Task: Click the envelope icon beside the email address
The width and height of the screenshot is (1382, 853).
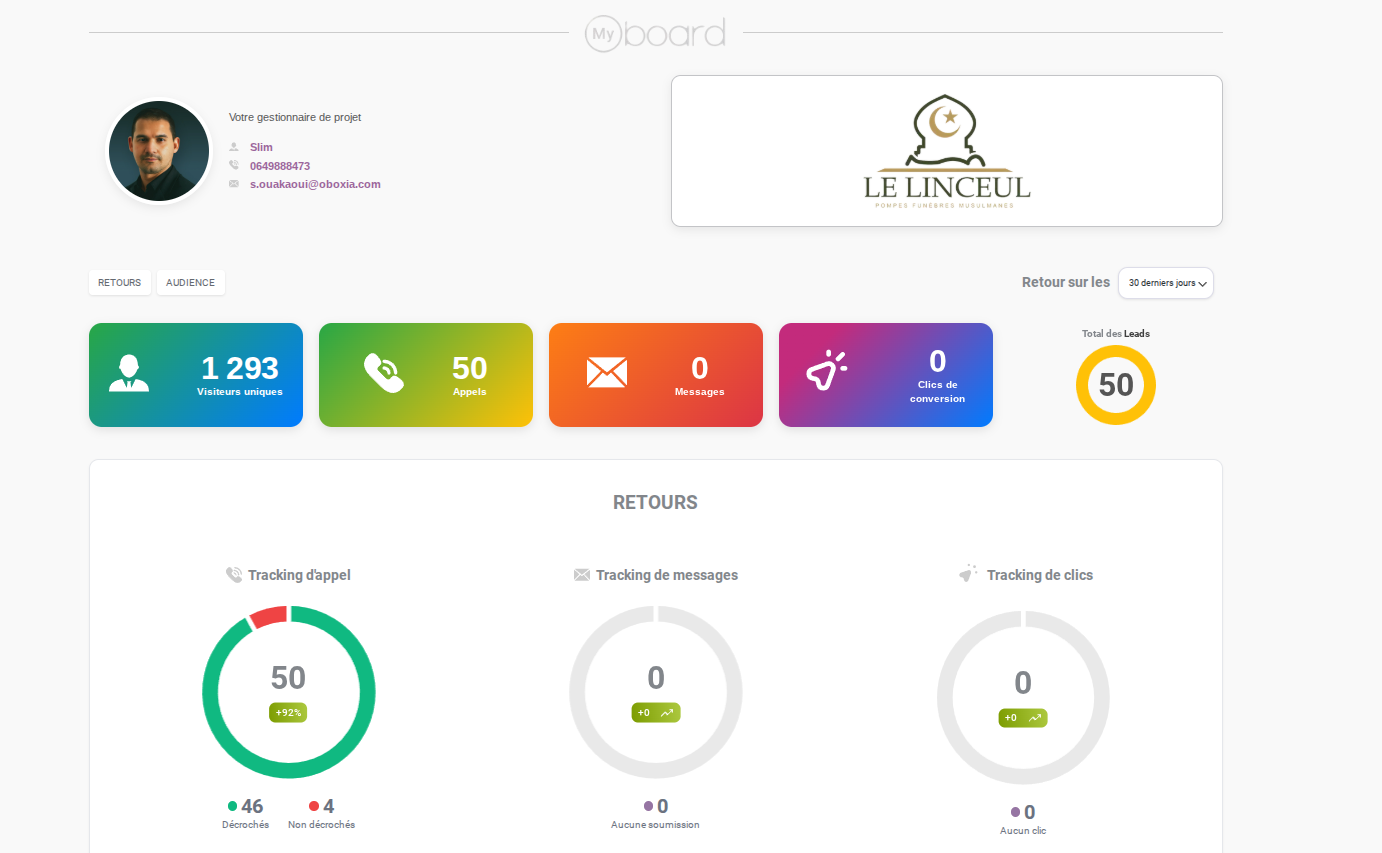Action: click(234, 184)
